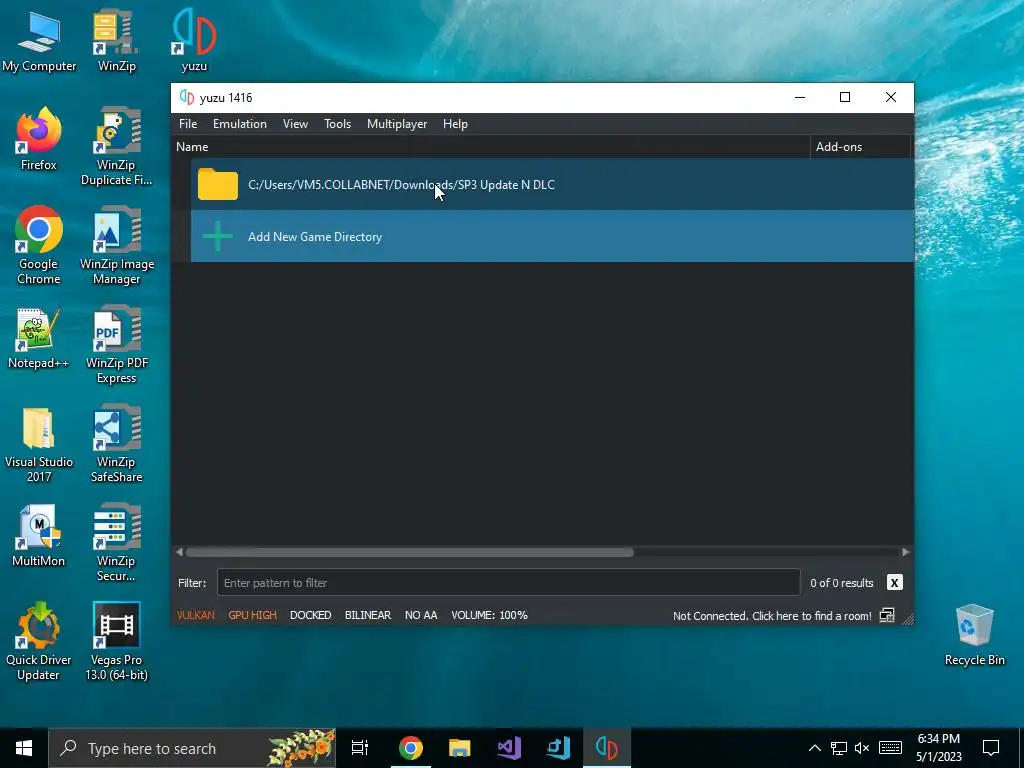
Task: Focus the filter pattern input field
Action: (509, 583)
